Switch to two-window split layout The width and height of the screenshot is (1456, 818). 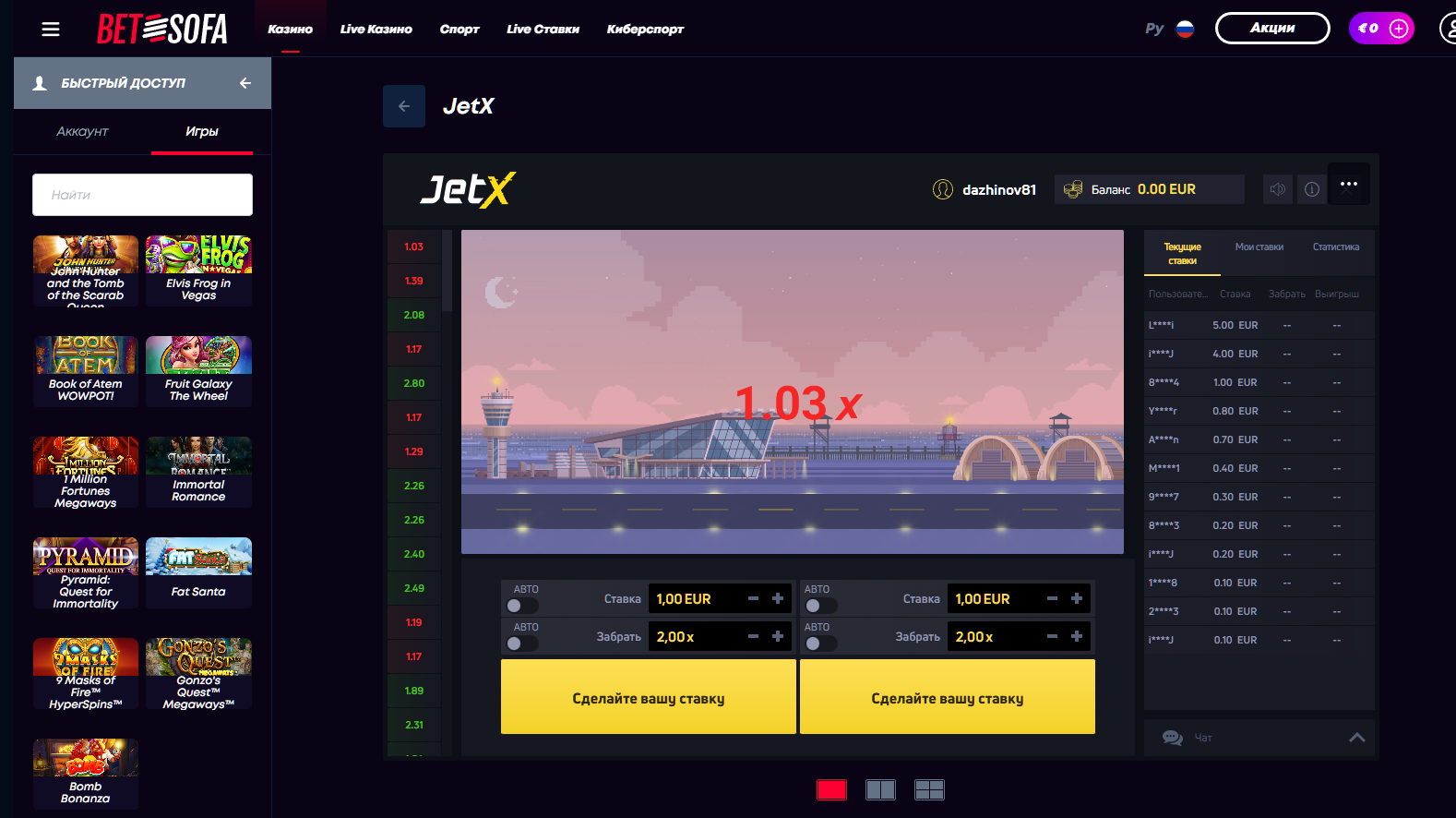880,789
